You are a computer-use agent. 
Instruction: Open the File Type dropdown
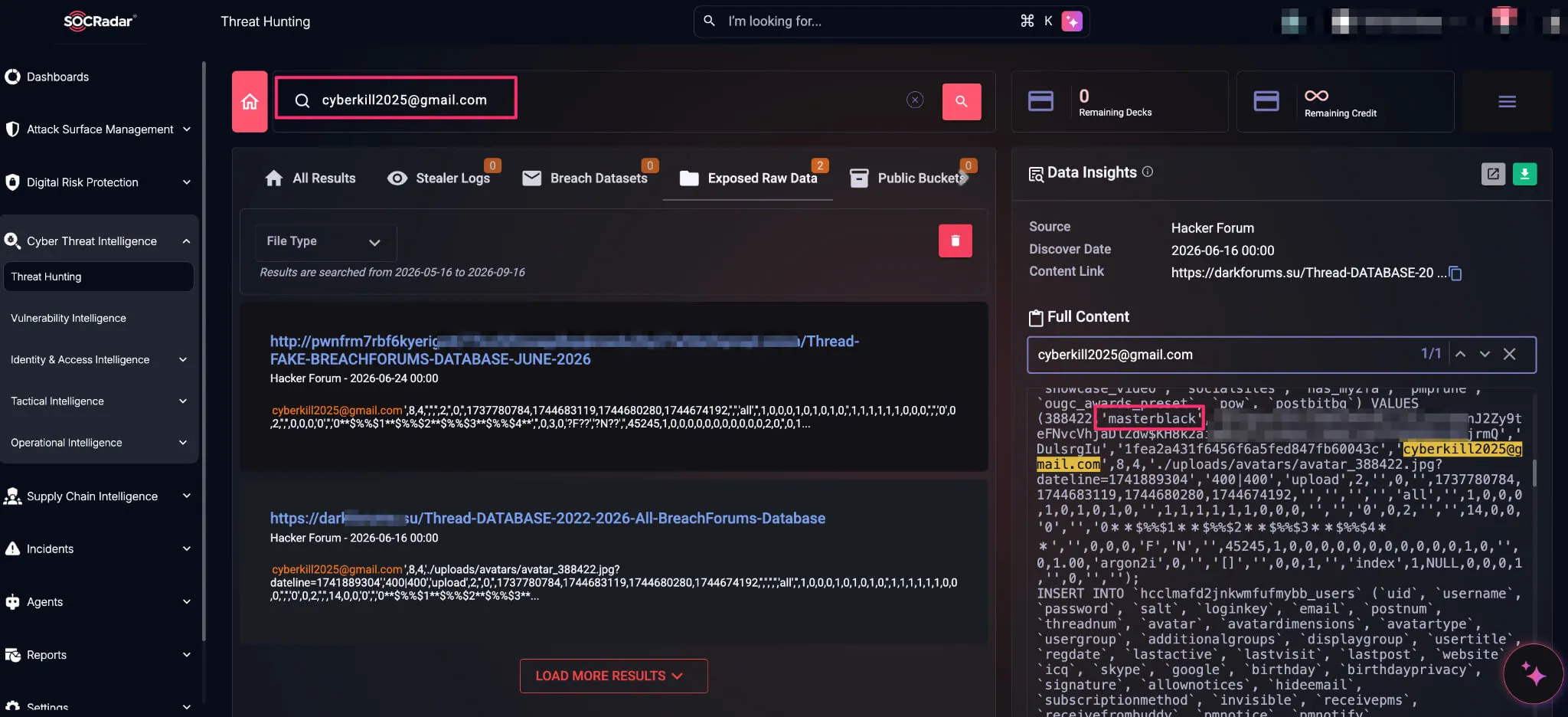[x=325, y=241]
